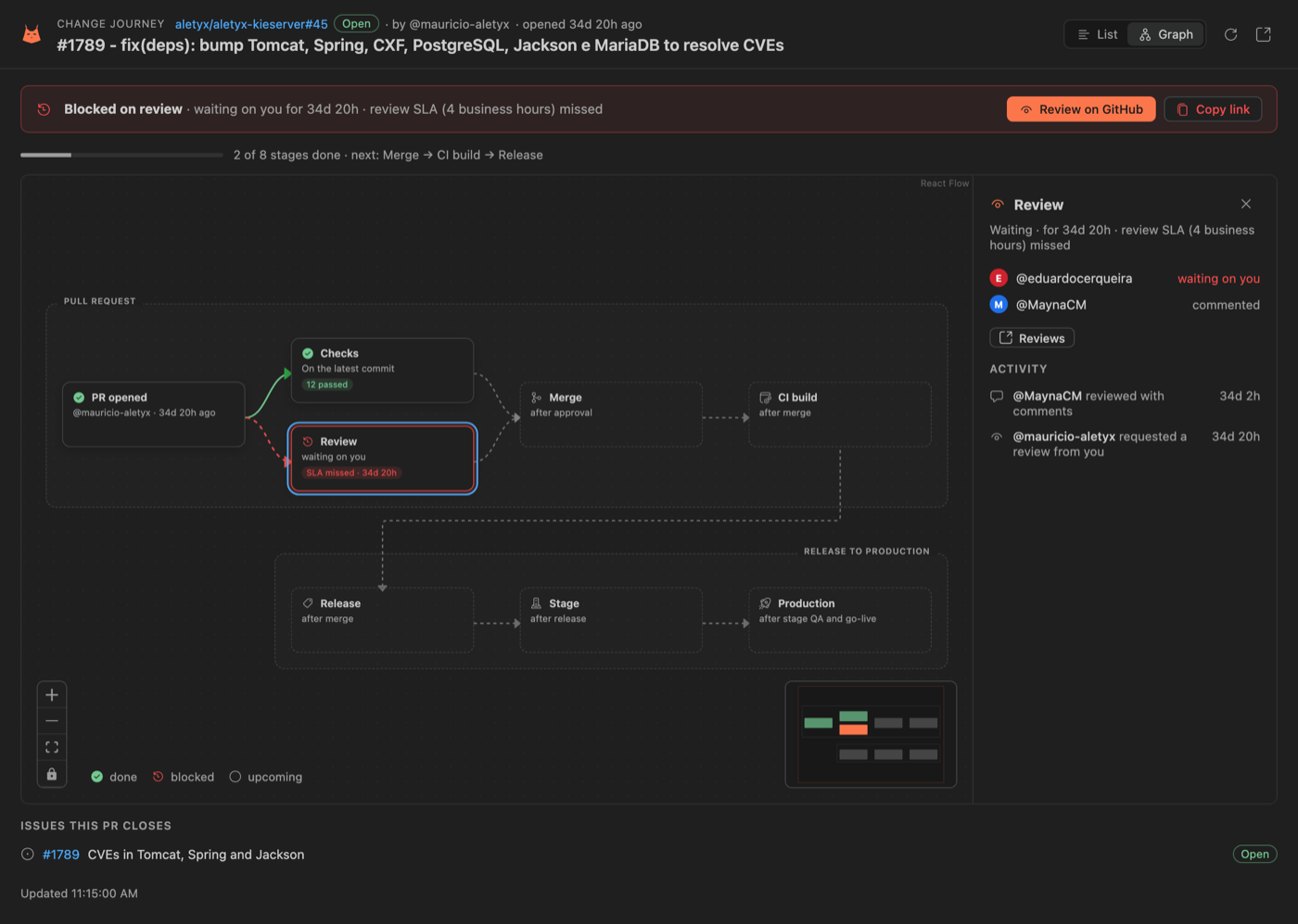The width and height of the screenshot is (1298, 924).
Task: Click the Copy link button
Action: click(1213, 109)
